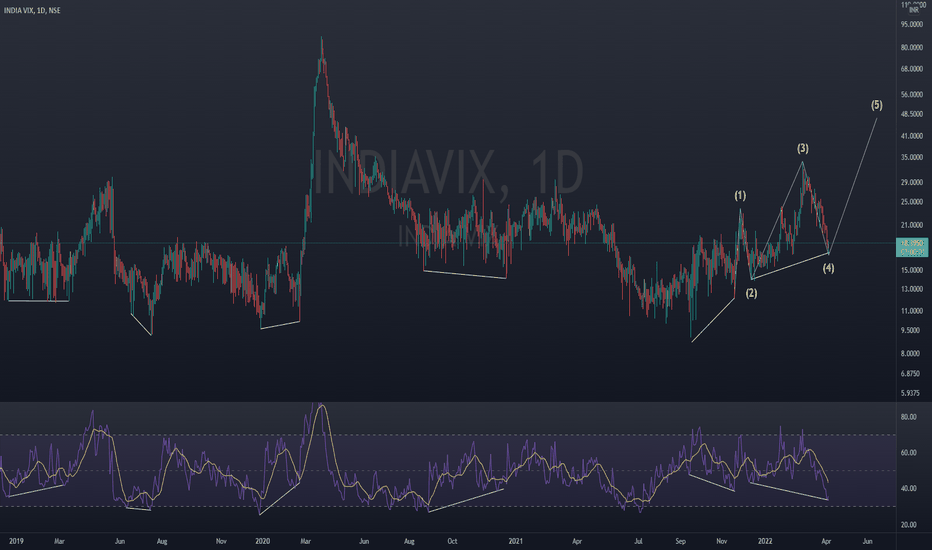This screenshot has height=550, width=932.
Task: Click the 41.0000 price axis label
Action: pyautogui.click(x=912, y=136)
